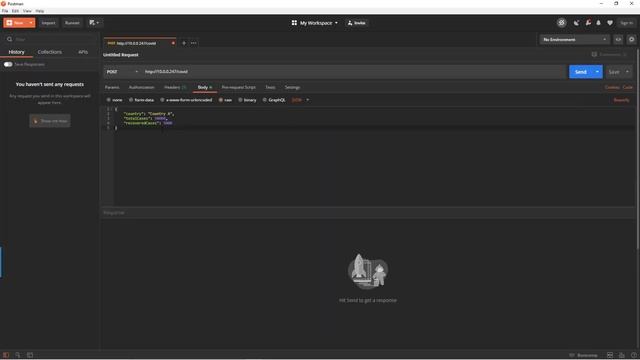
Task: Select the none body type
Action: pyautogui.click(x=109, y=100)
